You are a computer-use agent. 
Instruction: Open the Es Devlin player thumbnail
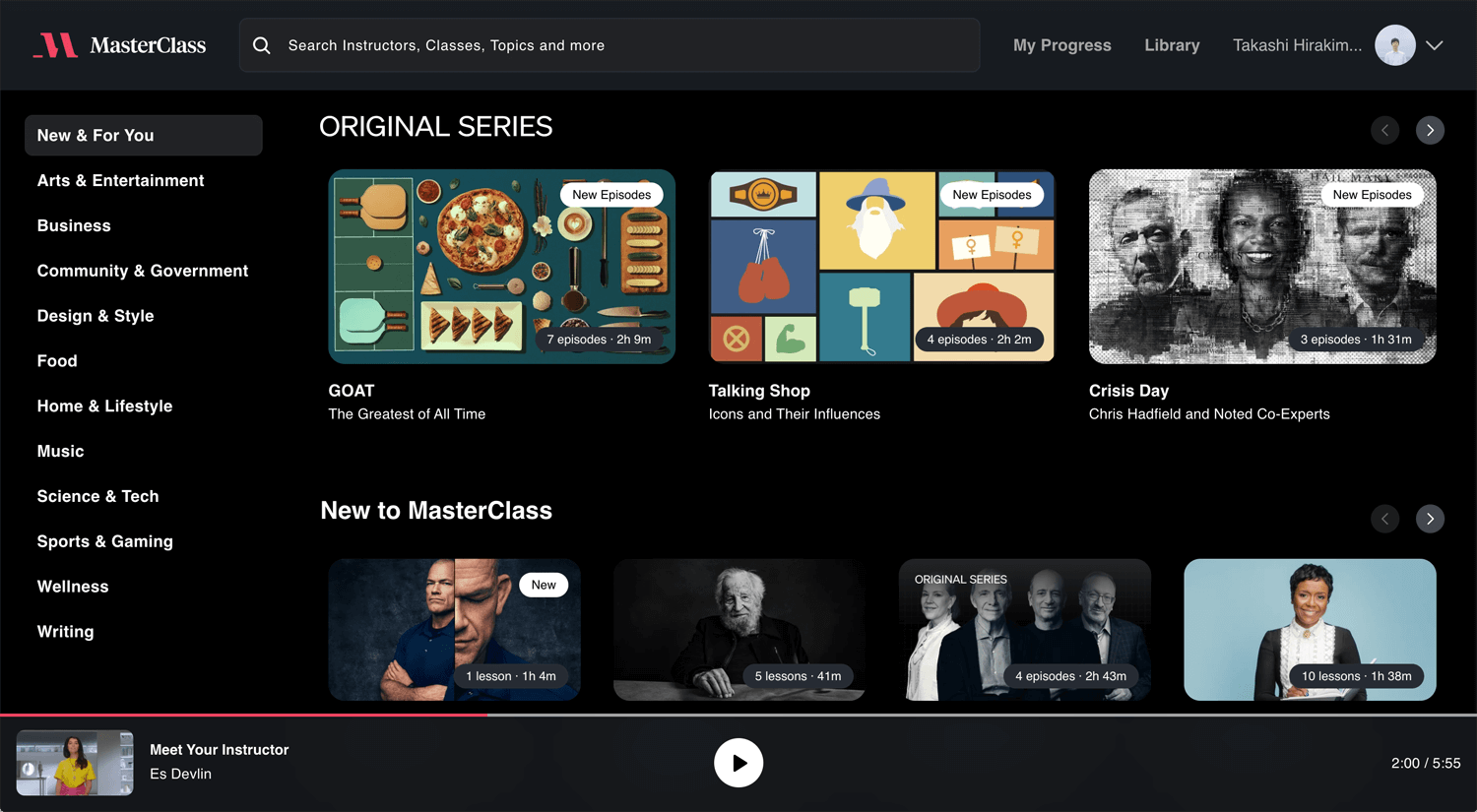75,763
